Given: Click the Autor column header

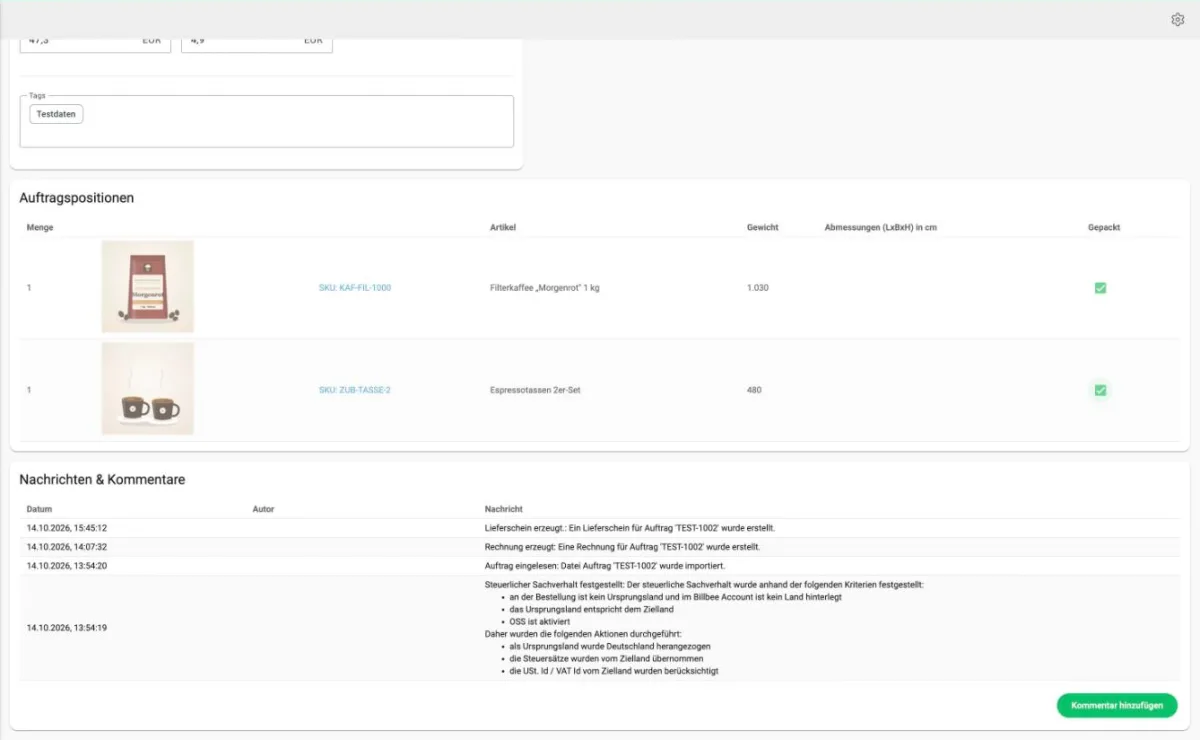Looking at the screenshot, I should 264,509.
